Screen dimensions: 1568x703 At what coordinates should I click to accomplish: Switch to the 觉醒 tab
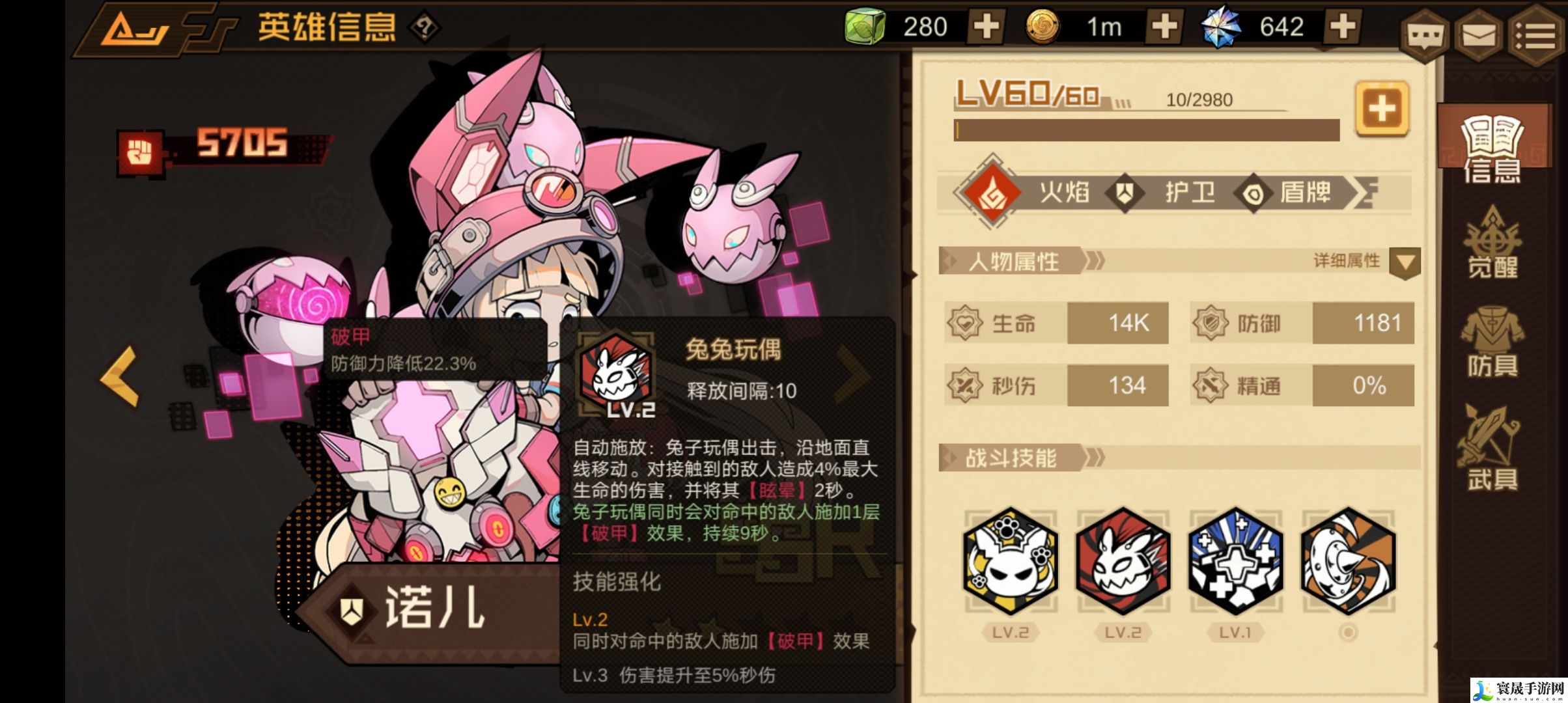pyautogui.click(x=1492, y=243)
